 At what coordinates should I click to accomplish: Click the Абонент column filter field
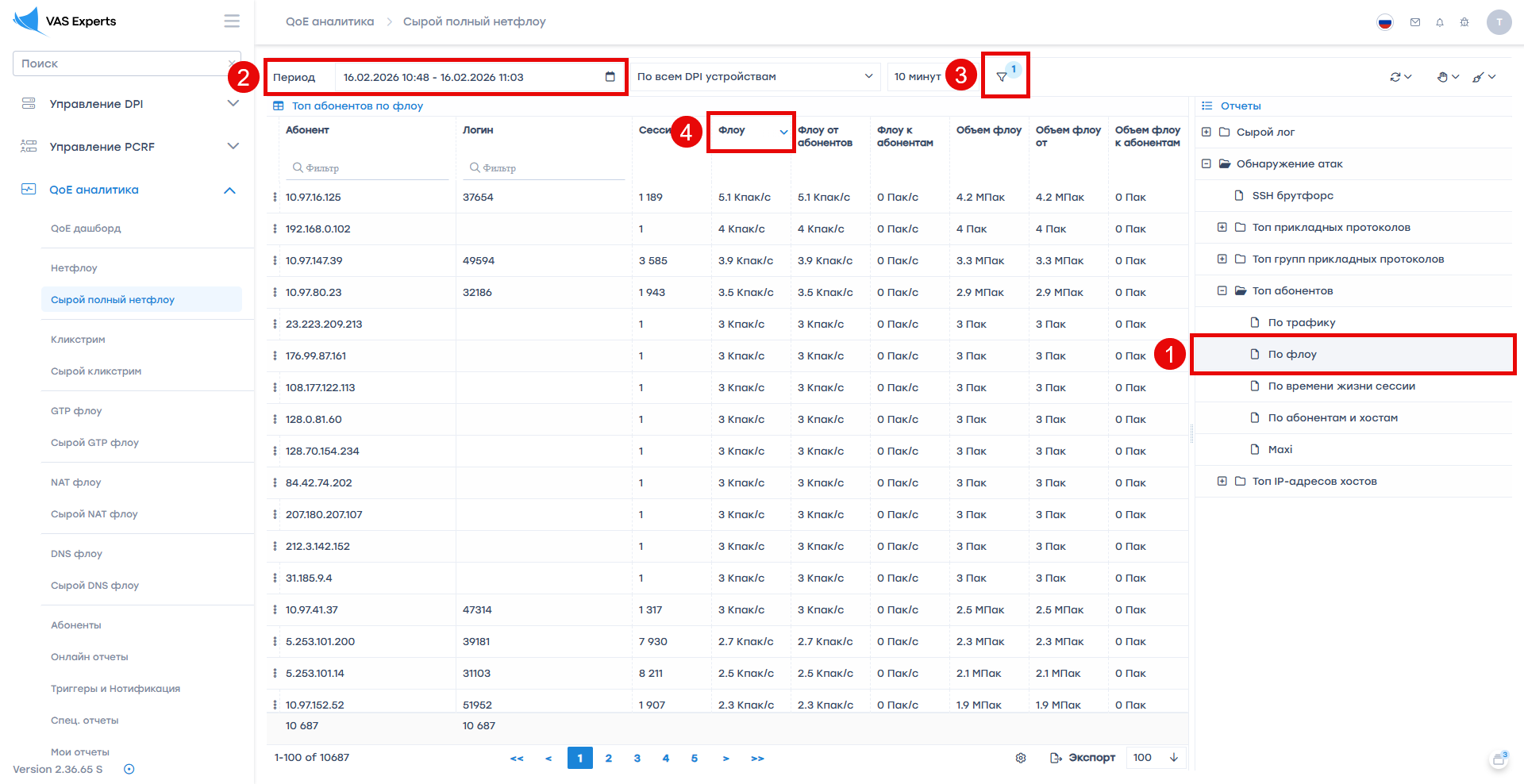pyautogui.click(x=367, y=168)
